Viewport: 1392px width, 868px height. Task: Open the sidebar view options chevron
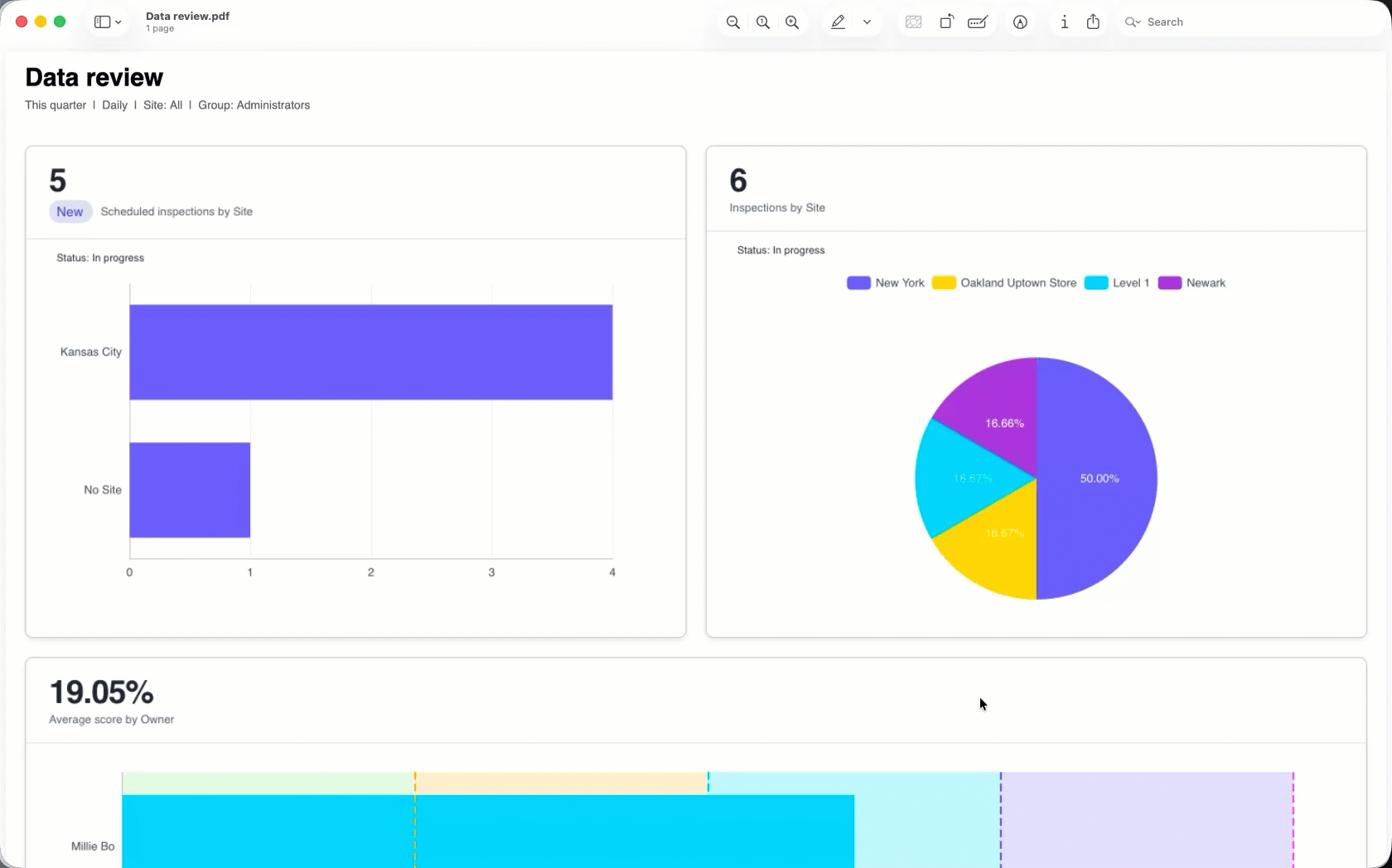118,22
